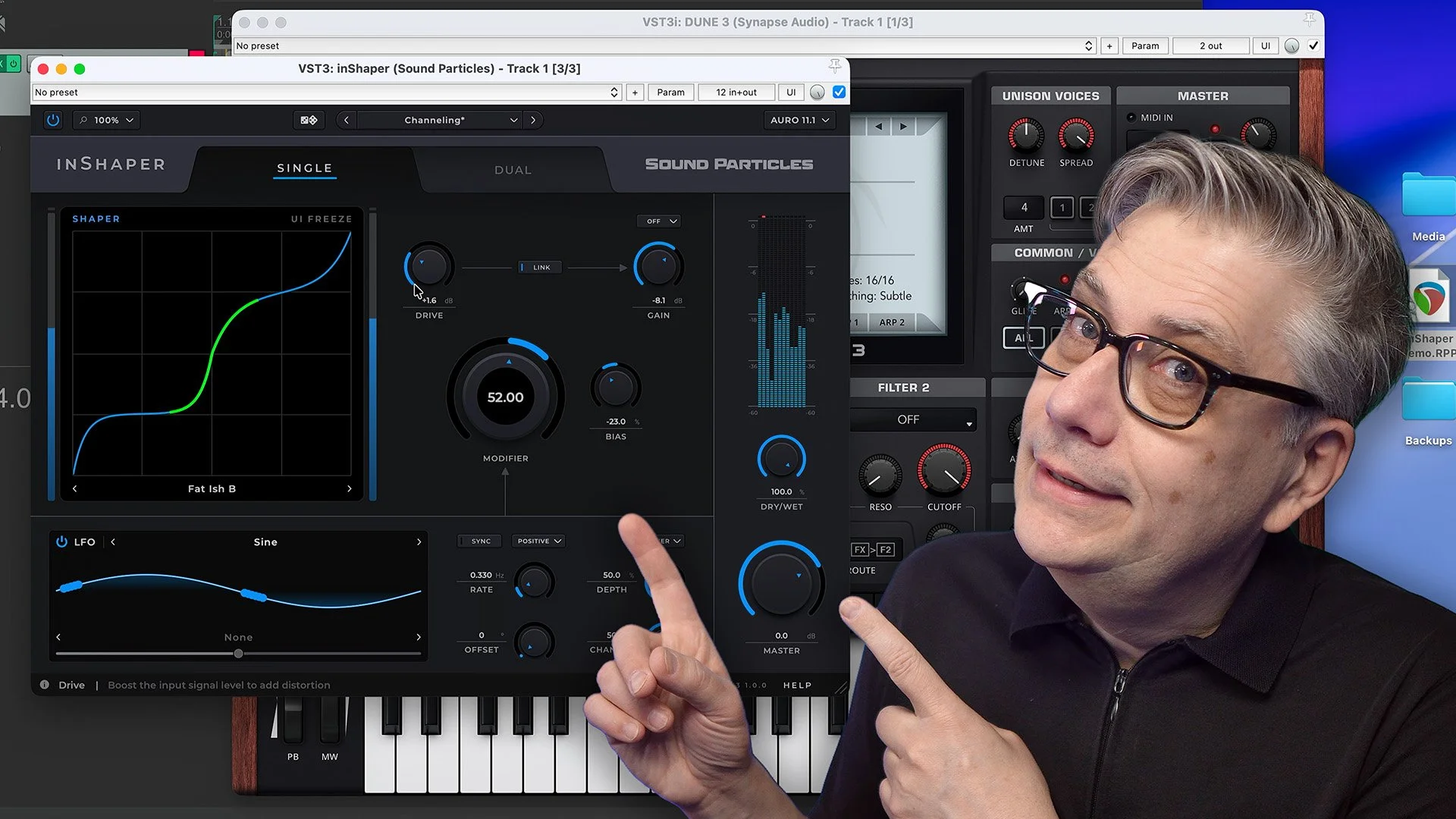Image resolution: width=1456 pixels, height=819 pixels.
Task: Enable SYNC in the LFO section
Action: (479, 541)
